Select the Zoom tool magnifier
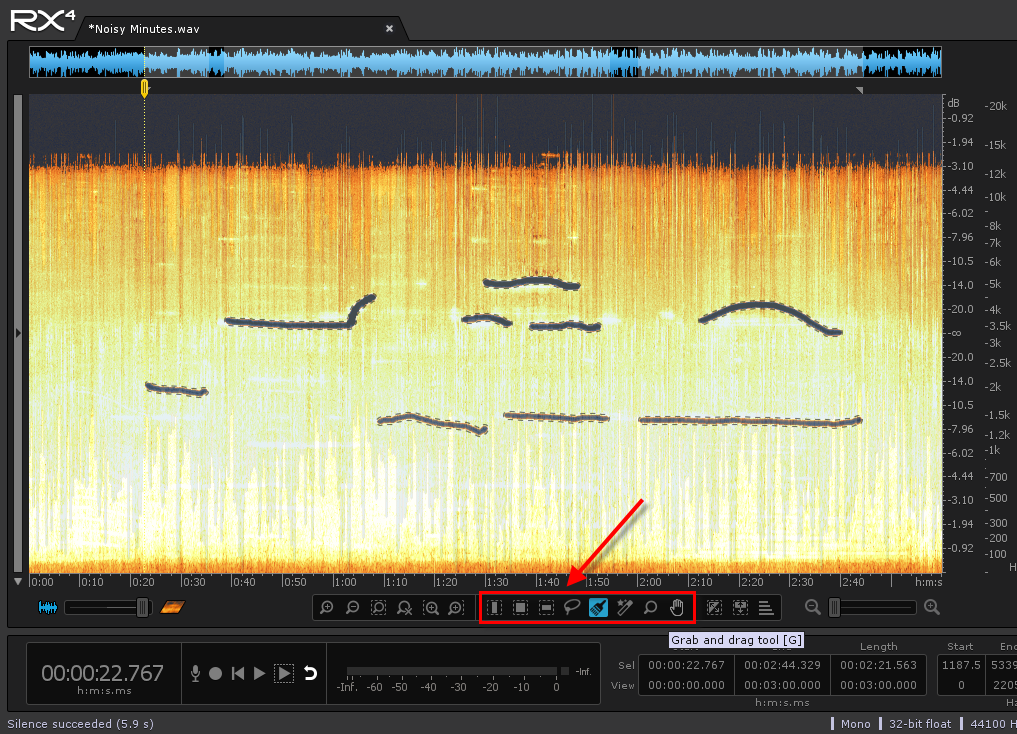Viewport: 1017px width, 734px height. [x=650, y=608]
